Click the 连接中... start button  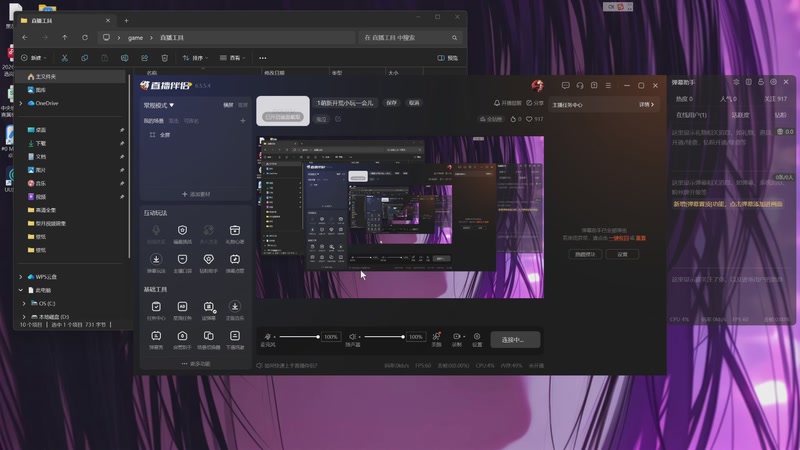point(515,339)
